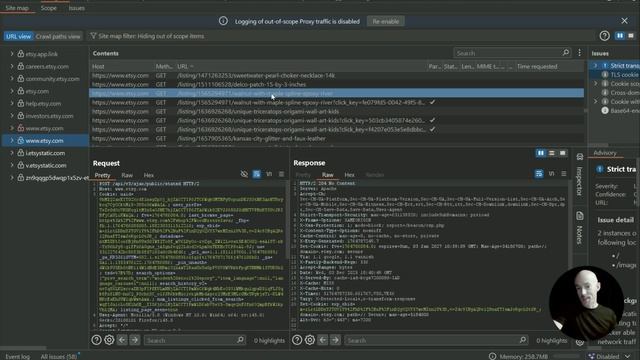The image size is (640, 360).
Task: Toggle request newline \n display
Action: pyautogui.click(x=269, y=174)
